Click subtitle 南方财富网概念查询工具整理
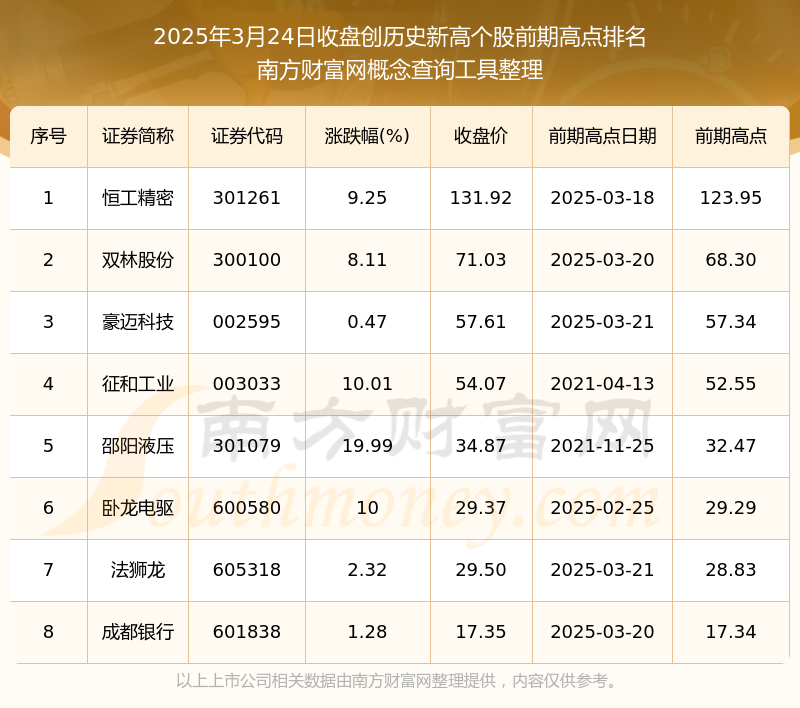 click(x=400, y=70)
